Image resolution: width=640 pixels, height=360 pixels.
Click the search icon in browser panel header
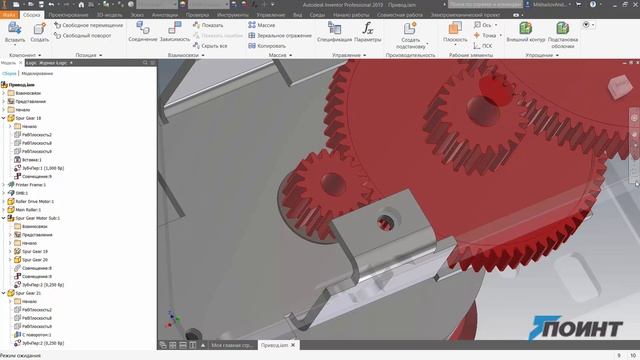(x=145, y=63)
